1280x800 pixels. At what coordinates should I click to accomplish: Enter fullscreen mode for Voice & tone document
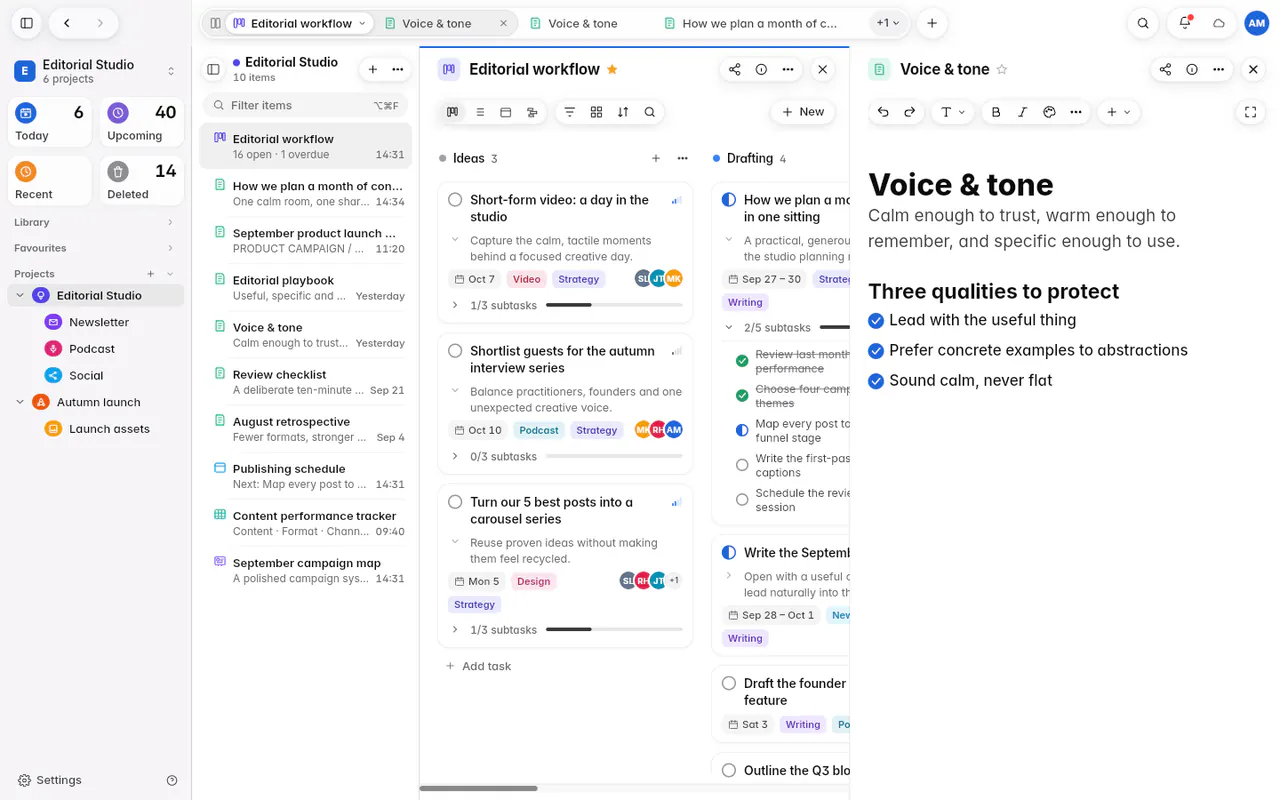(1250, 112)
